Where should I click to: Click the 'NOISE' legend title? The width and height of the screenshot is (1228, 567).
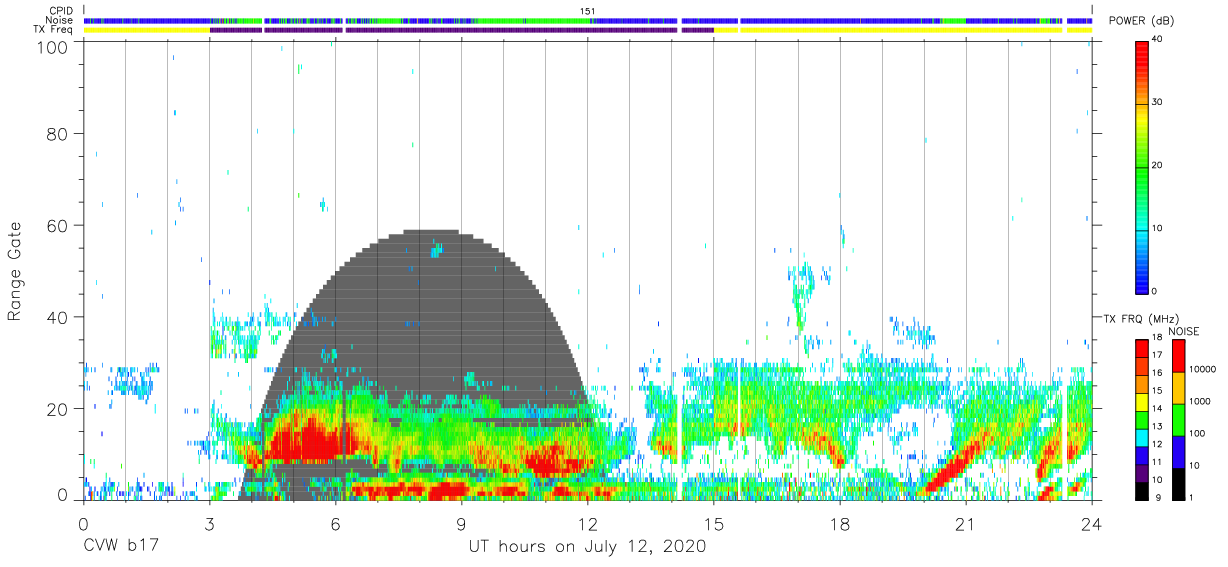coord(1183,331)
